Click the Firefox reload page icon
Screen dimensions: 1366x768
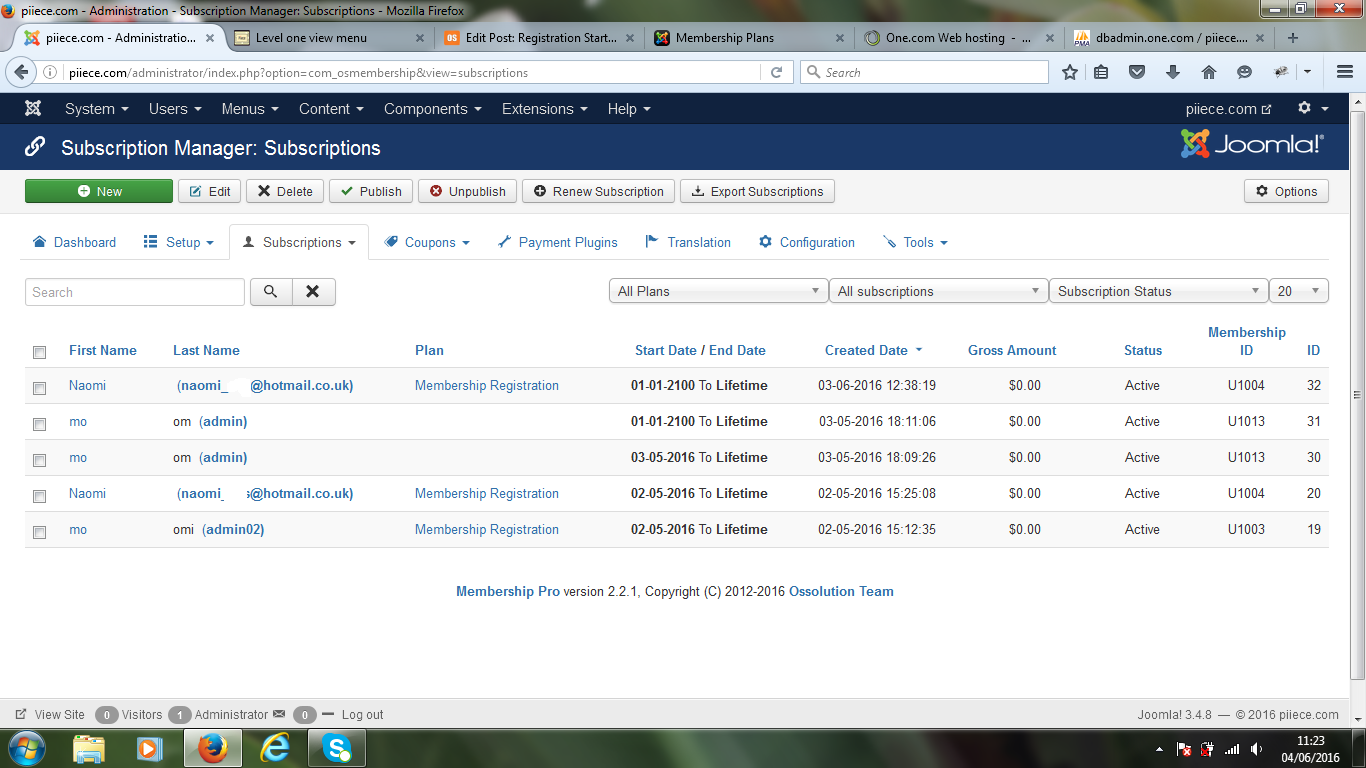tap(776, 73)
